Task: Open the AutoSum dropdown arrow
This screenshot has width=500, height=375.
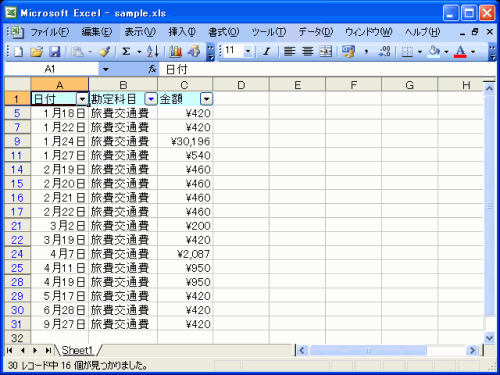Action: 139,52
